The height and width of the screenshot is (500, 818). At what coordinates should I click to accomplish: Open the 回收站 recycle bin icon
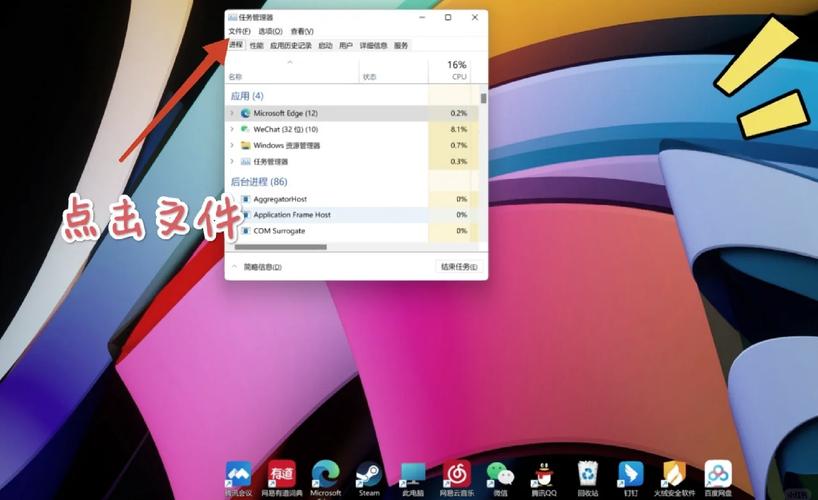587,475
